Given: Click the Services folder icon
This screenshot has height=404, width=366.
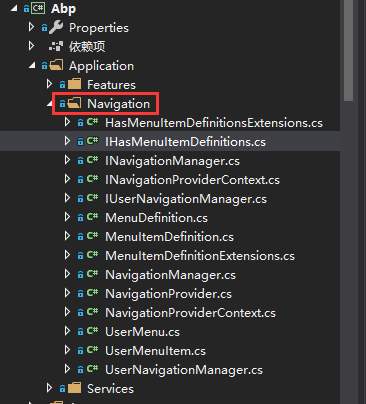Looking at the screenshot, I should (x=75, y=388).
